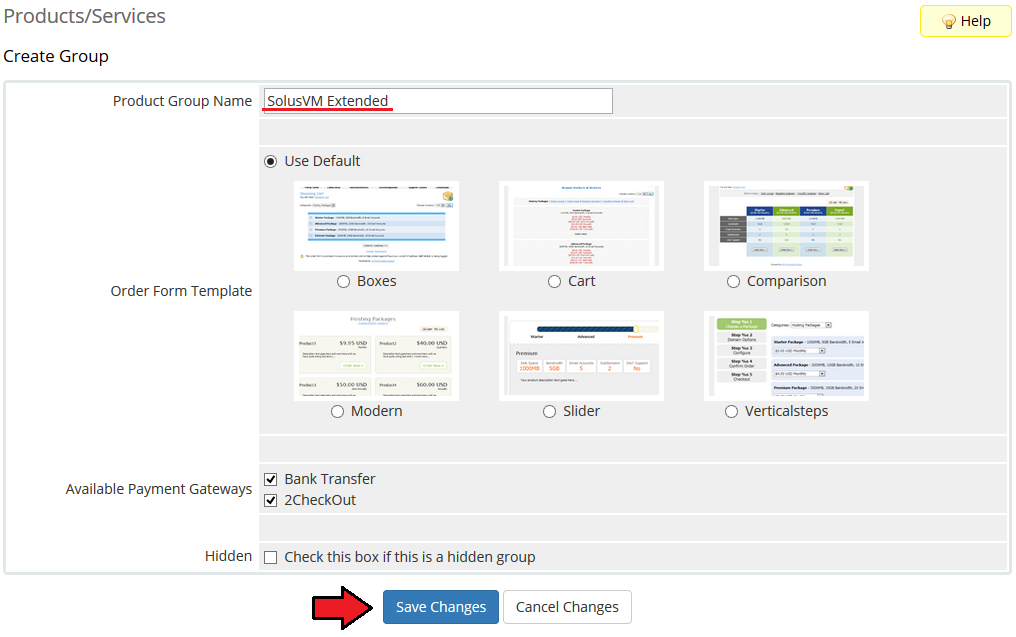This screenshot has width=1016, height=637.
Task: Click the Available Payment Gateways label
Action: coord(159,489)
